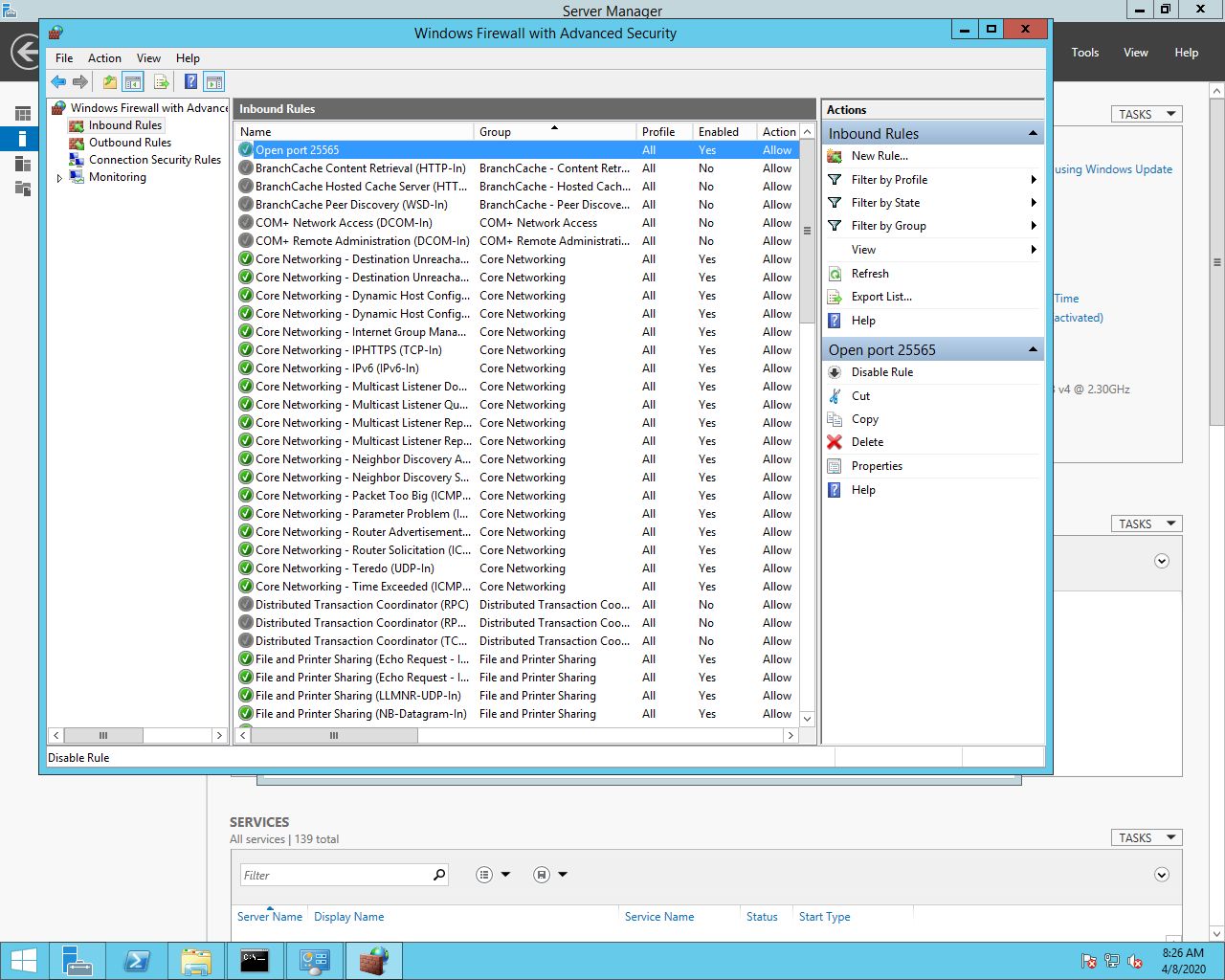This screenshot has width=1225, height=980.
Task: Click the Refresh action icon
Action: [x=835, y=274]
